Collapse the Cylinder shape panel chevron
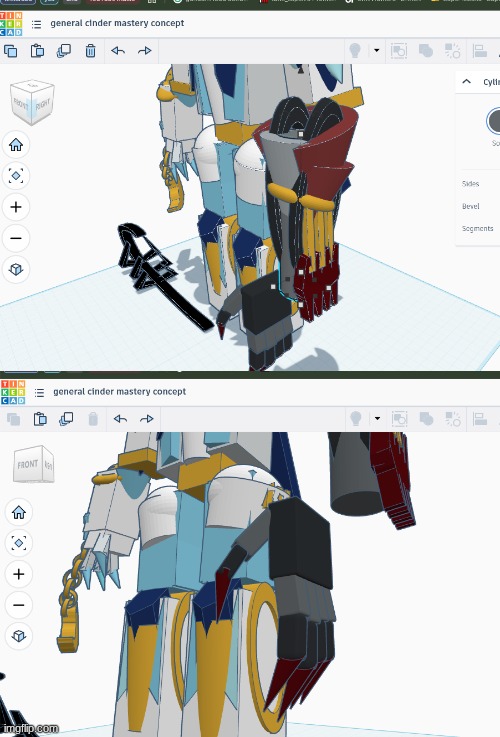500x737 pixels. pos(467,81)
